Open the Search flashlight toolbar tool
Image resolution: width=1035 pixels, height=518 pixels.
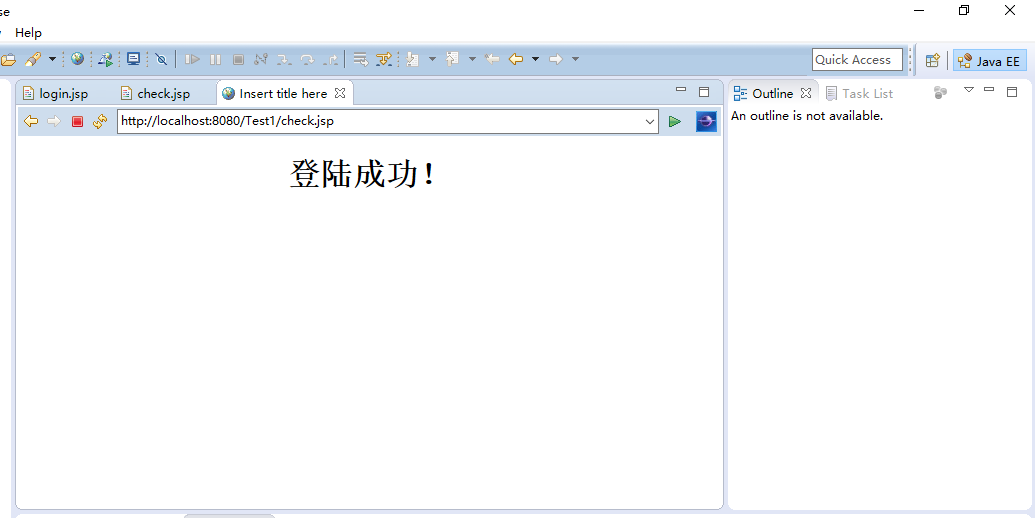(x=33, y=59)
